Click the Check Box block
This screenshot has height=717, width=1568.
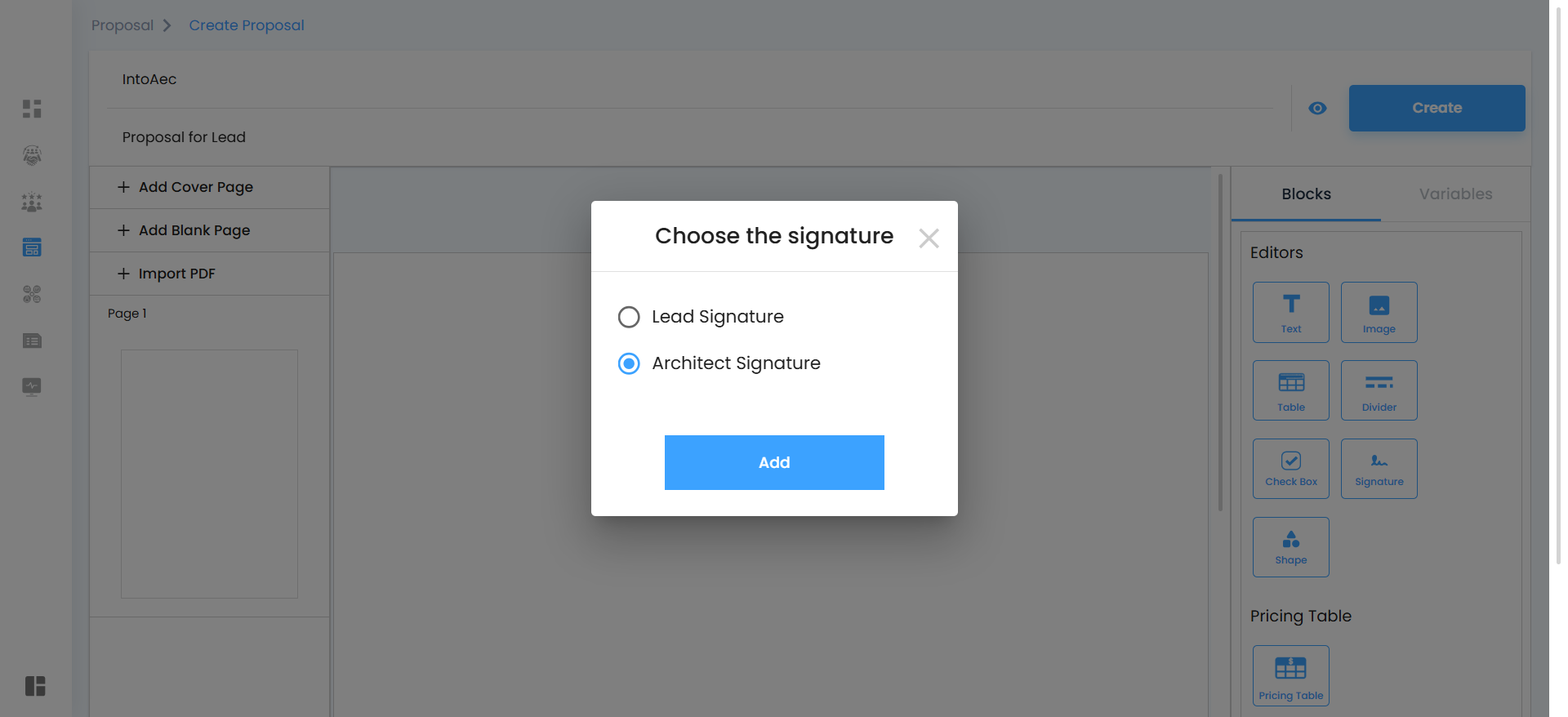click(1290, 469)
